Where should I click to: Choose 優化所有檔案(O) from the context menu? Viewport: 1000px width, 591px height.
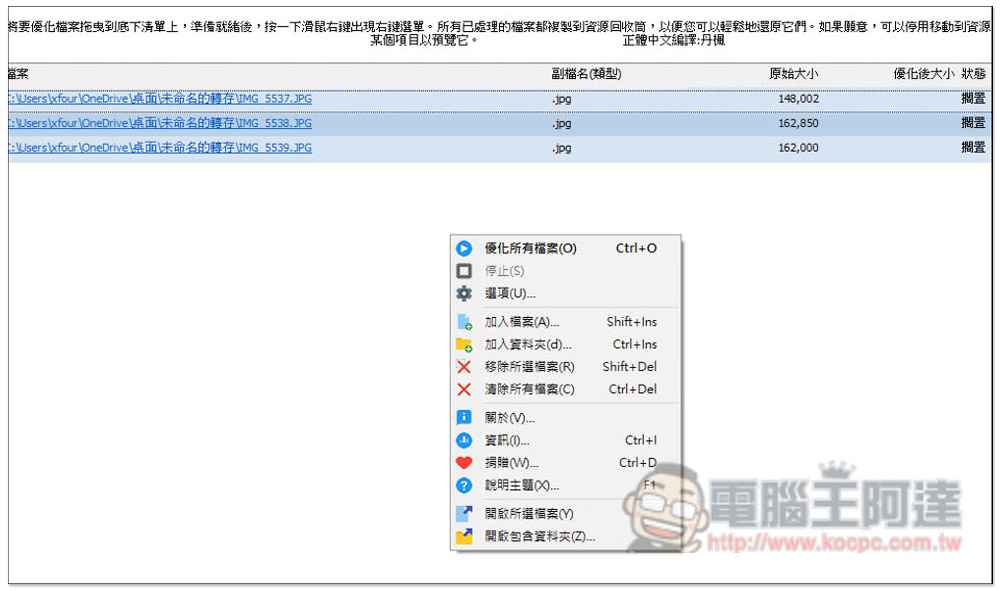coord(566,249)
